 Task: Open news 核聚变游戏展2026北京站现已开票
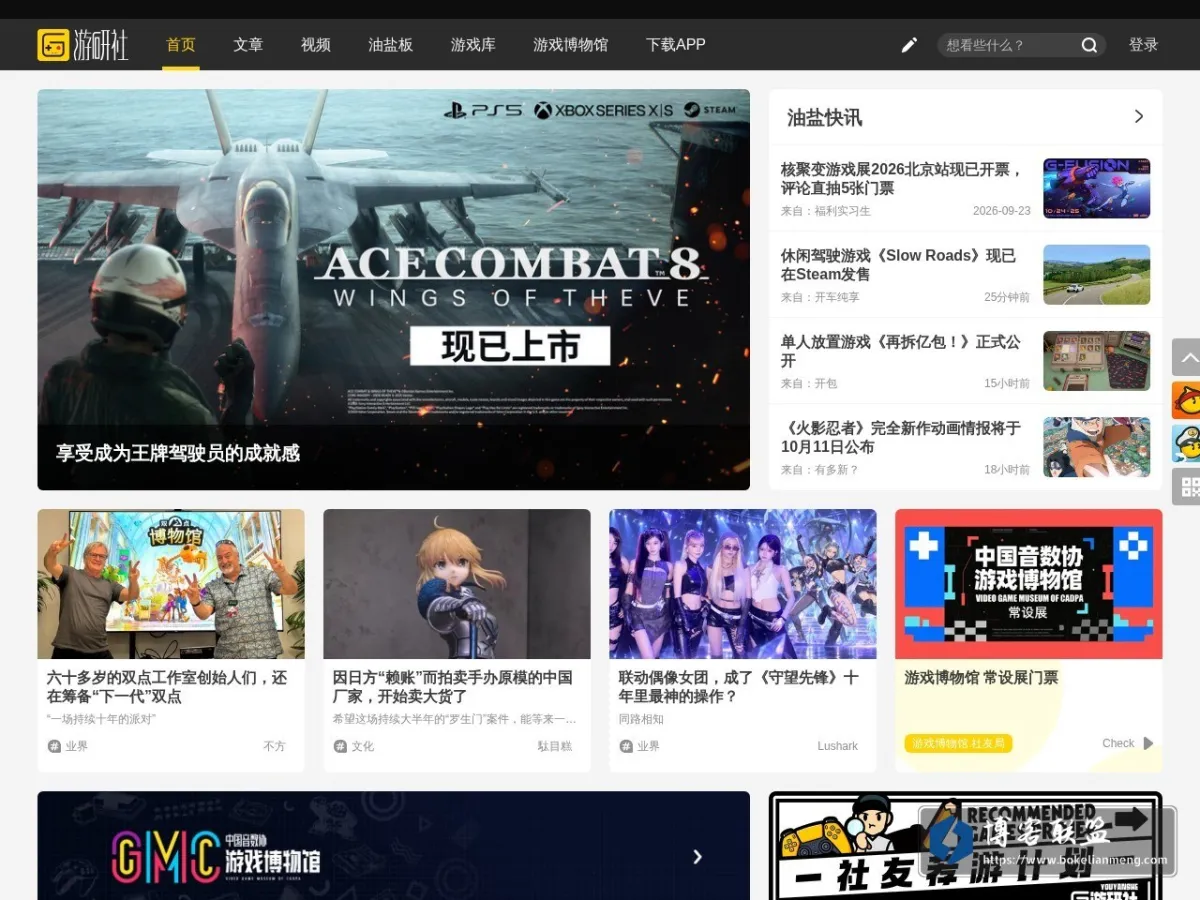click(901, 179)
